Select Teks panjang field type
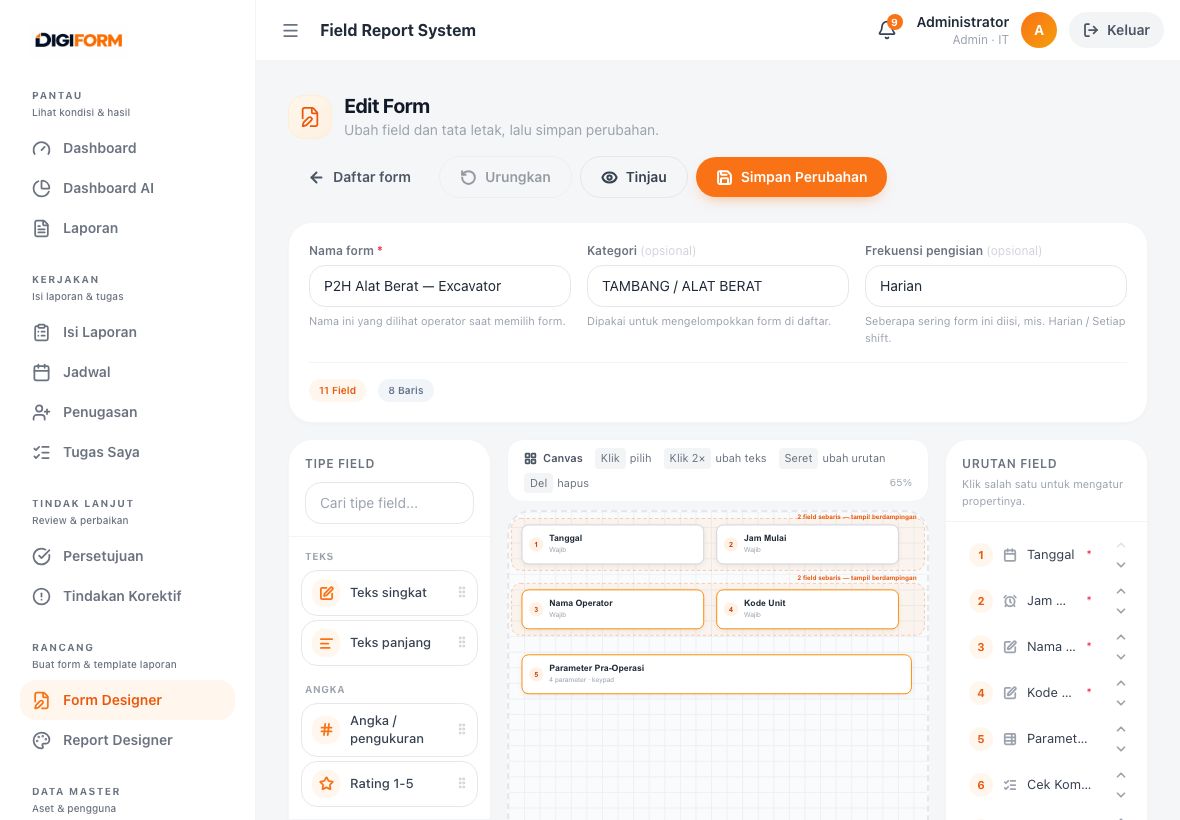The image size is (1180, 820). click(x=389, y=642)
